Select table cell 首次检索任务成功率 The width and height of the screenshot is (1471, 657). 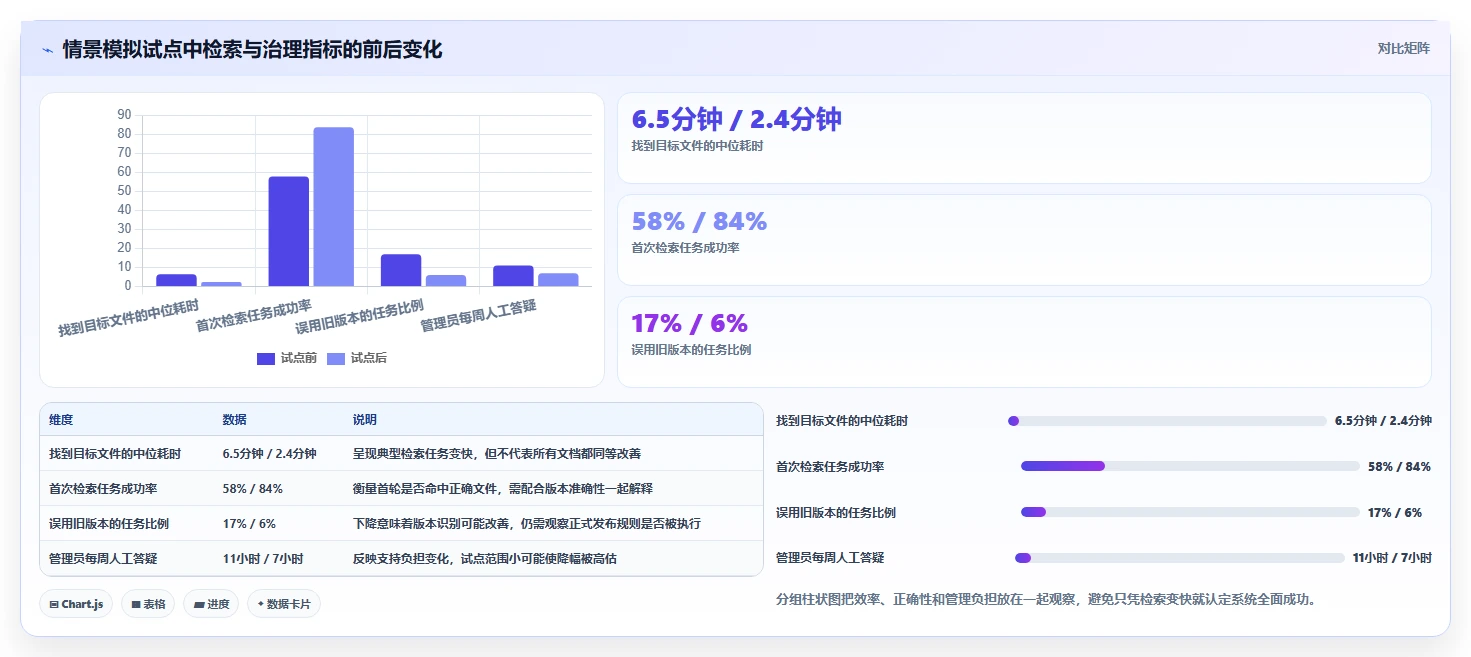[103, 489]
